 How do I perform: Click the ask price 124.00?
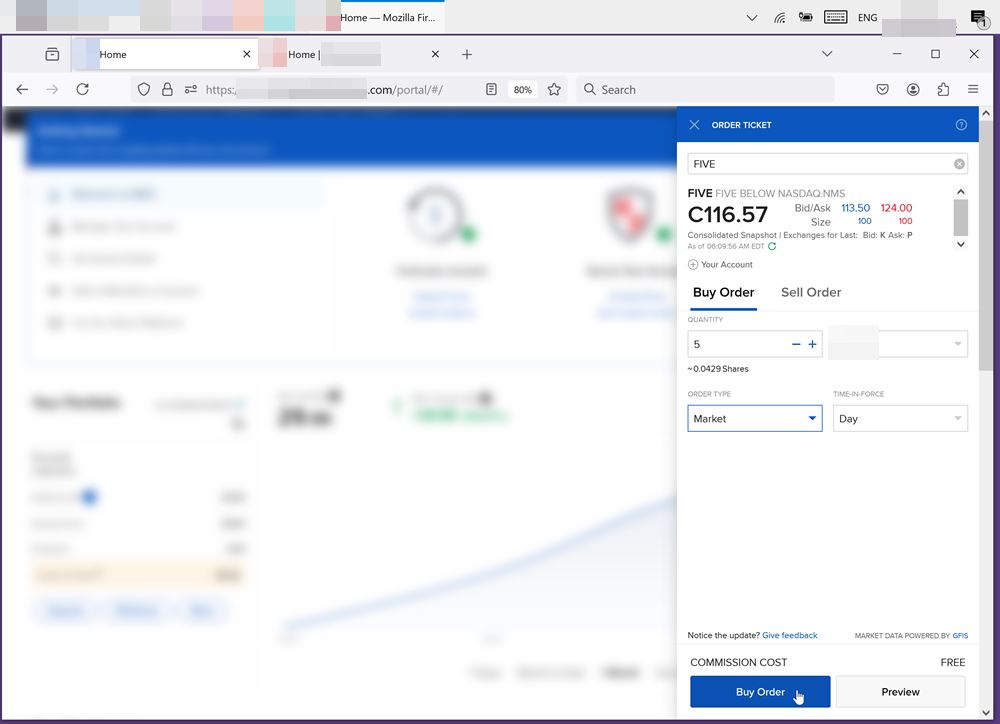896,208
